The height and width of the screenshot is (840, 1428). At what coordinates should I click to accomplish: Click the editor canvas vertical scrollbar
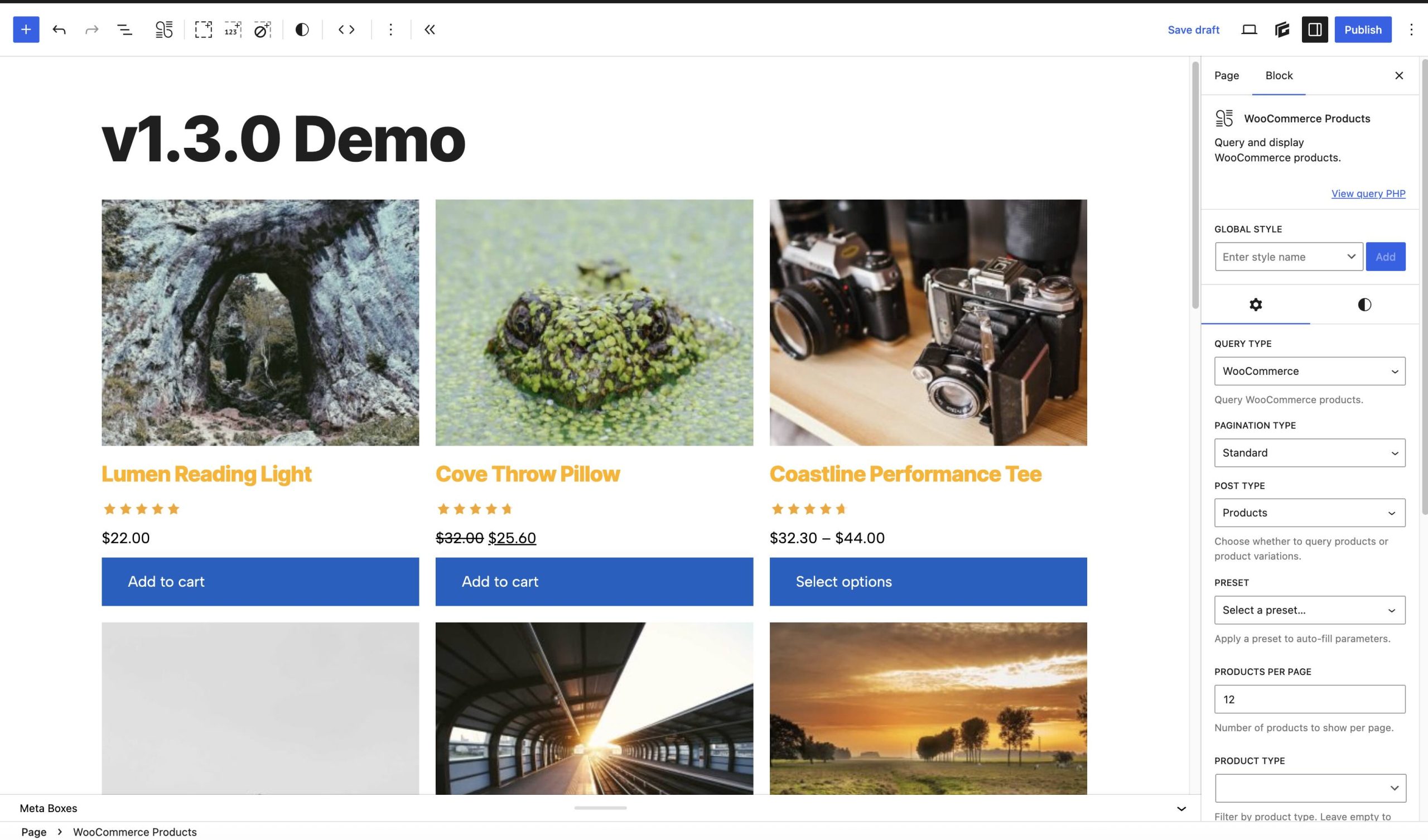[1195, 185]
